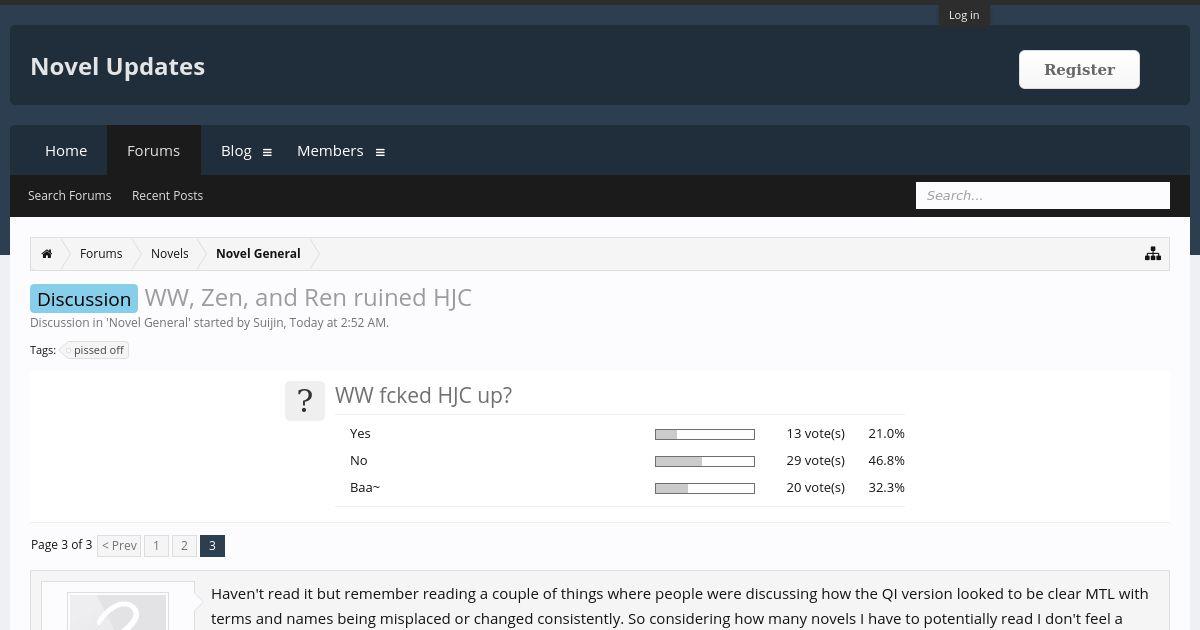Open the 'Novel General' forum link in the thread info line
The height and width of the screenshot is (630, 1200).
(x=148, y=322)
